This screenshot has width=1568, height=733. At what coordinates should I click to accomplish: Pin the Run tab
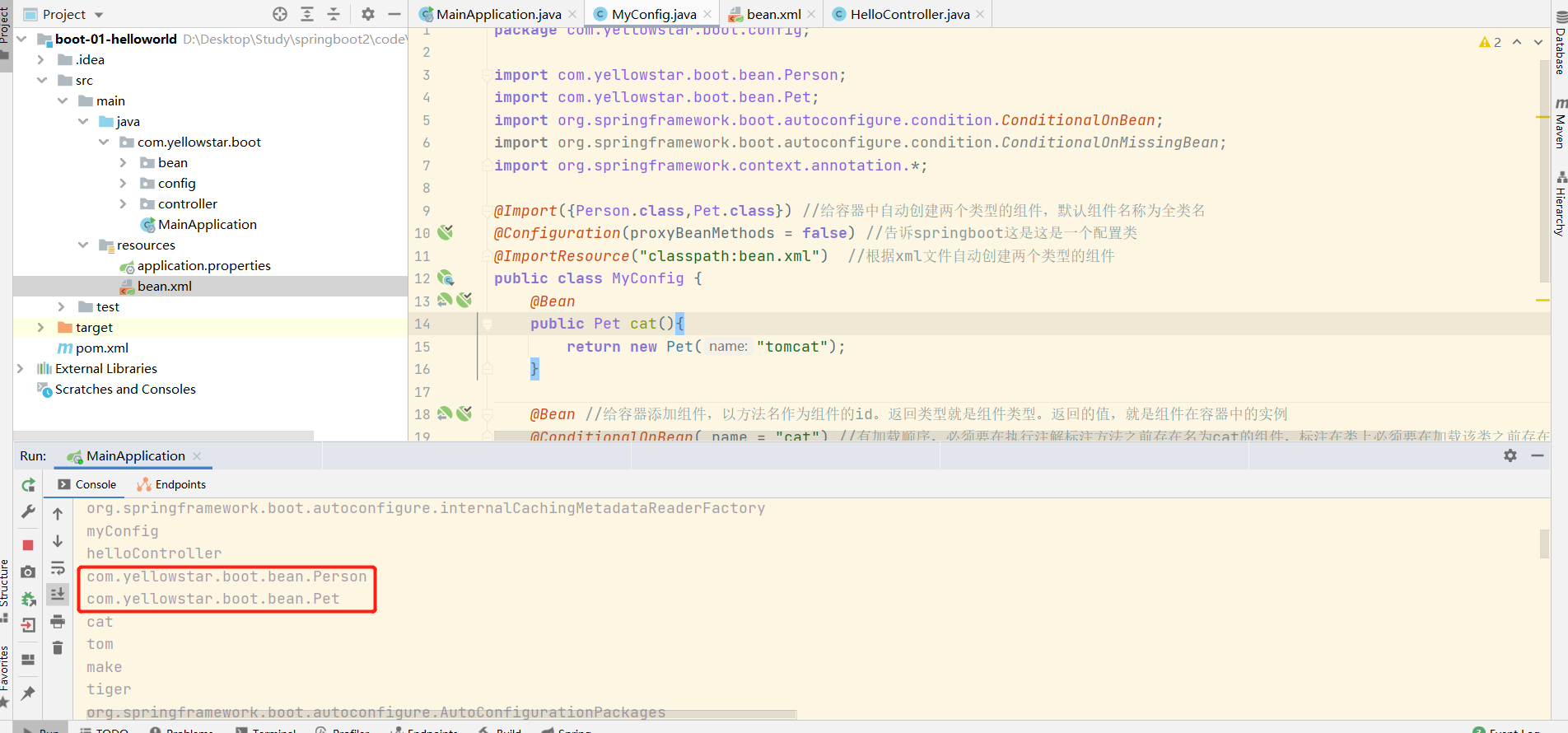[x=28, y=693]
